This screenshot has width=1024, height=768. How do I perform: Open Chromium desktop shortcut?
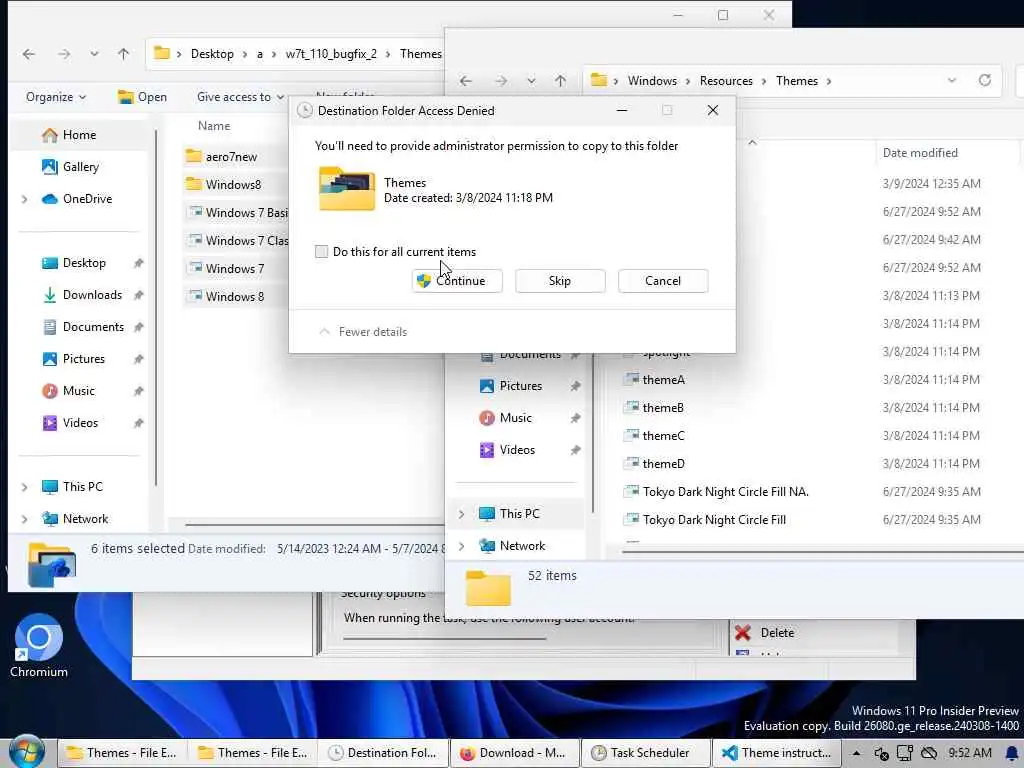39,645
